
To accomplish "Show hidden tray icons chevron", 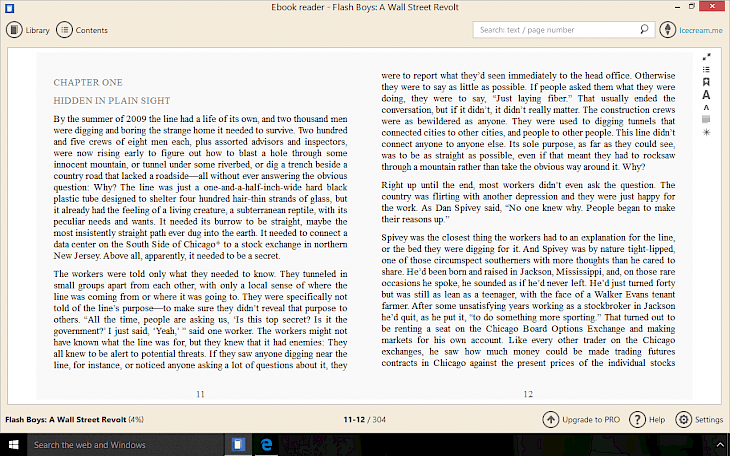I will 720,445.
